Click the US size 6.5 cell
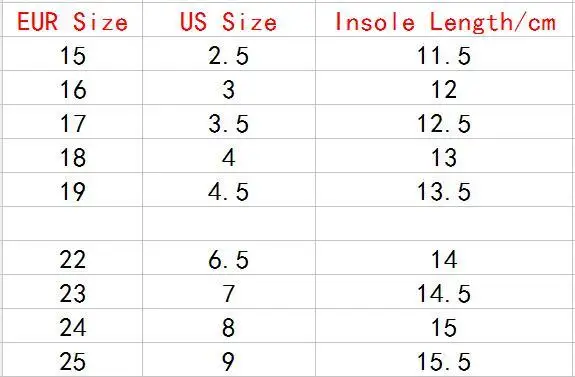 229,257
